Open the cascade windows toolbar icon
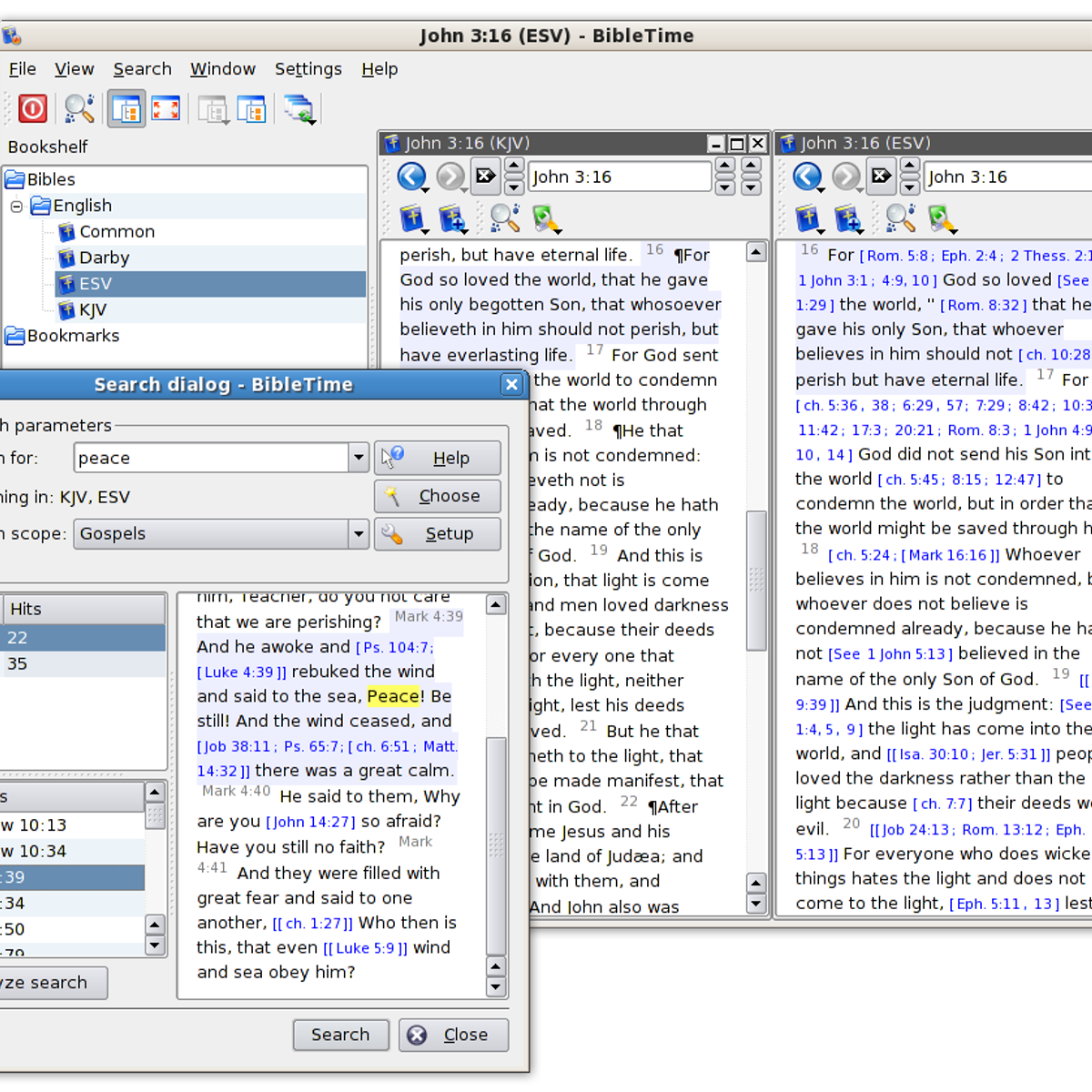1092x1092 pixels. click(x=298, y=109)
